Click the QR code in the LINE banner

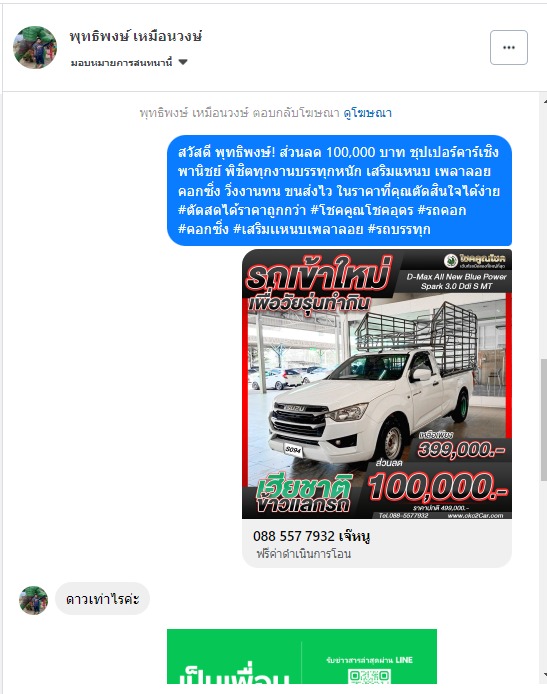(369, 677)
